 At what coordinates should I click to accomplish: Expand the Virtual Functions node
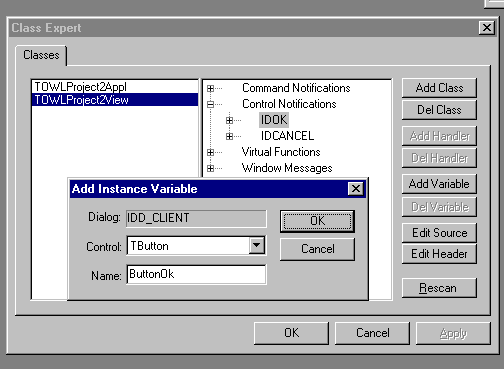pyautogui.click(x=210, y=152)
